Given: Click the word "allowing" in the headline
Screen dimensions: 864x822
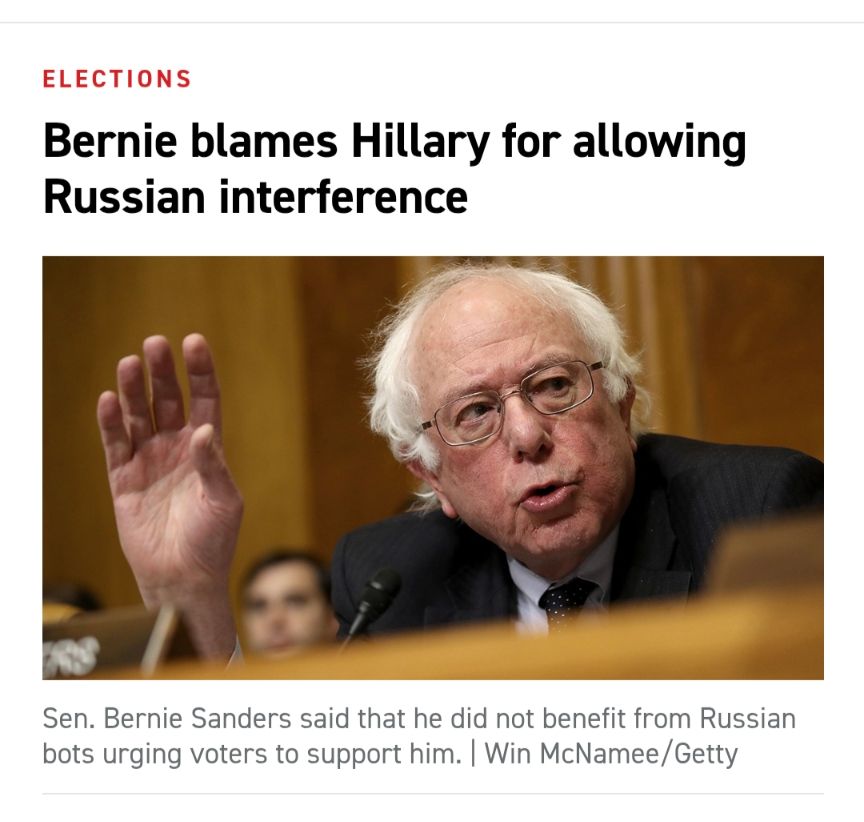Looking at the screenshot, I should pyautogui.click(x=660, y=142).
